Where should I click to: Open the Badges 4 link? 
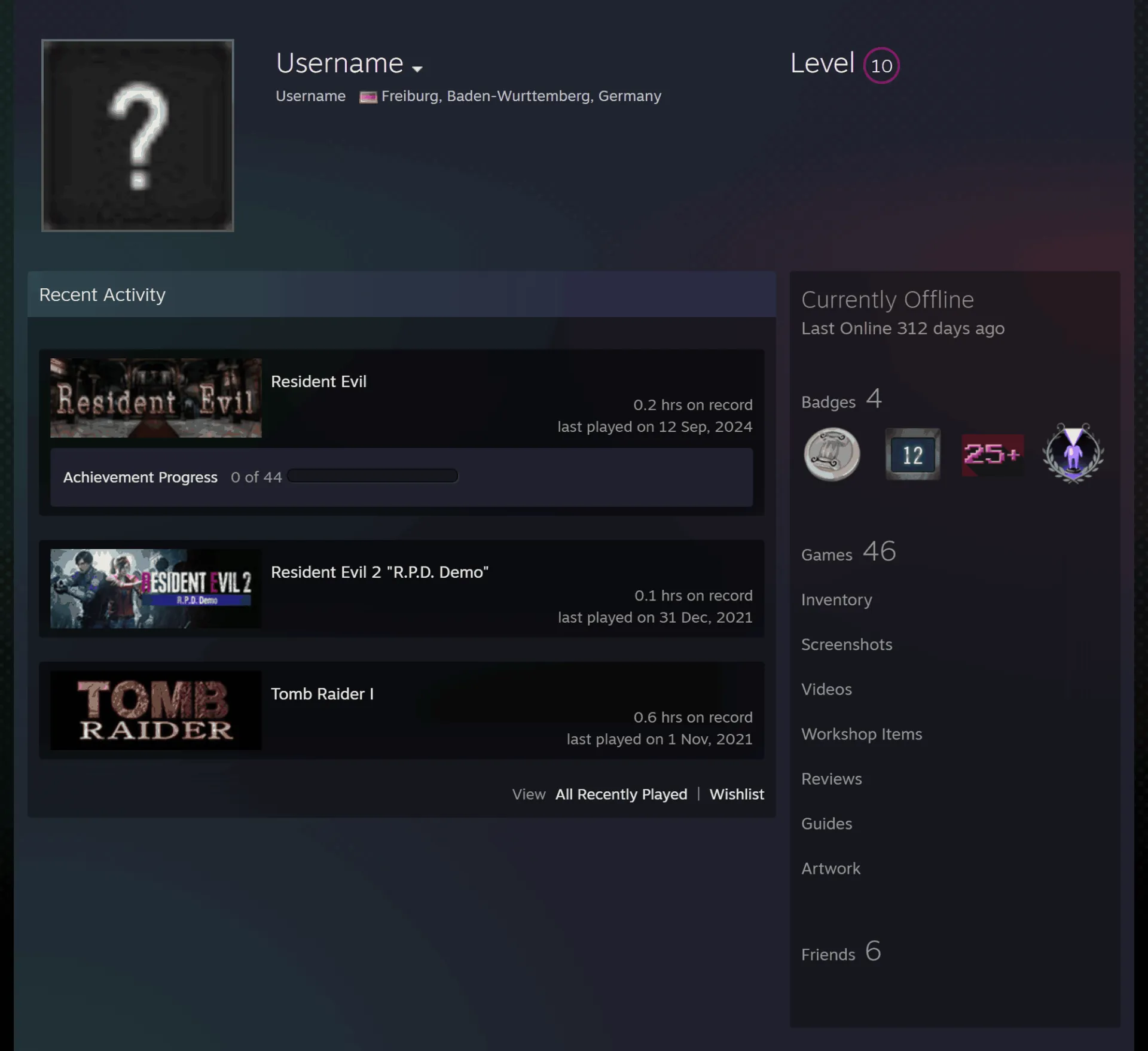click(842, 399)
